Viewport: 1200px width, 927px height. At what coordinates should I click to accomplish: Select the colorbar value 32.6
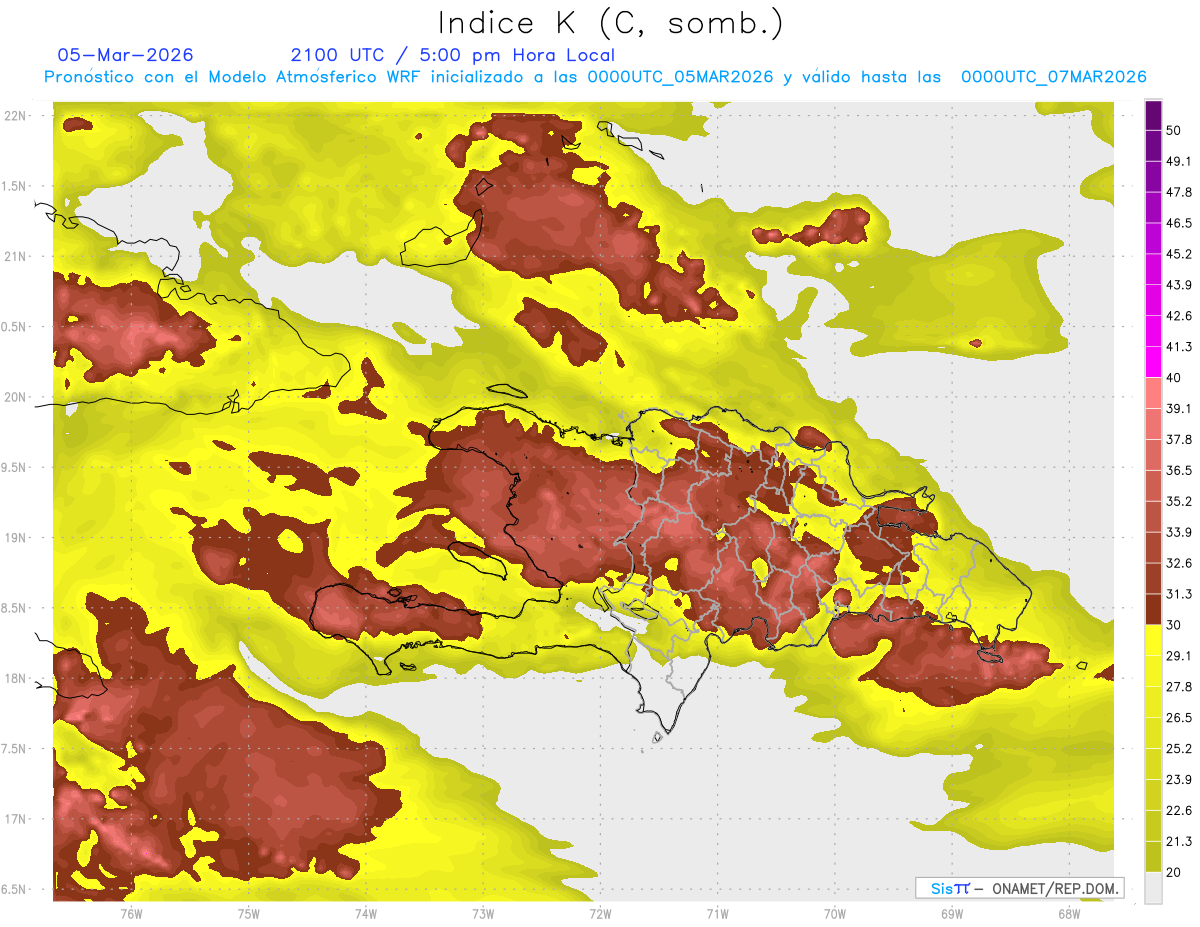[x=1180, y=563]
